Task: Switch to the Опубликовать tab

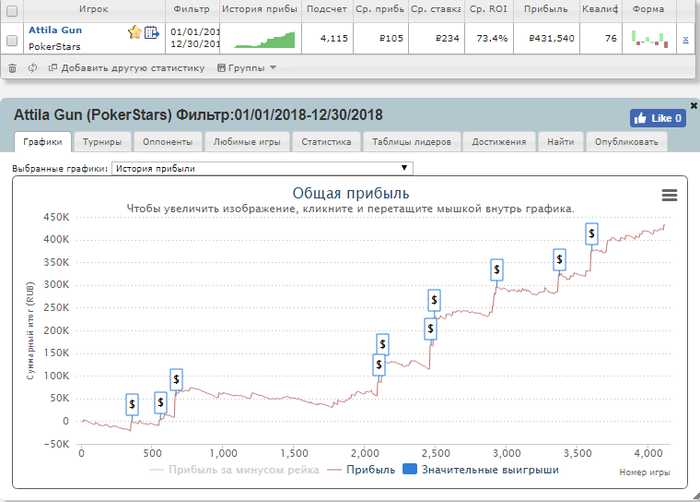Action: click(626, 142)
